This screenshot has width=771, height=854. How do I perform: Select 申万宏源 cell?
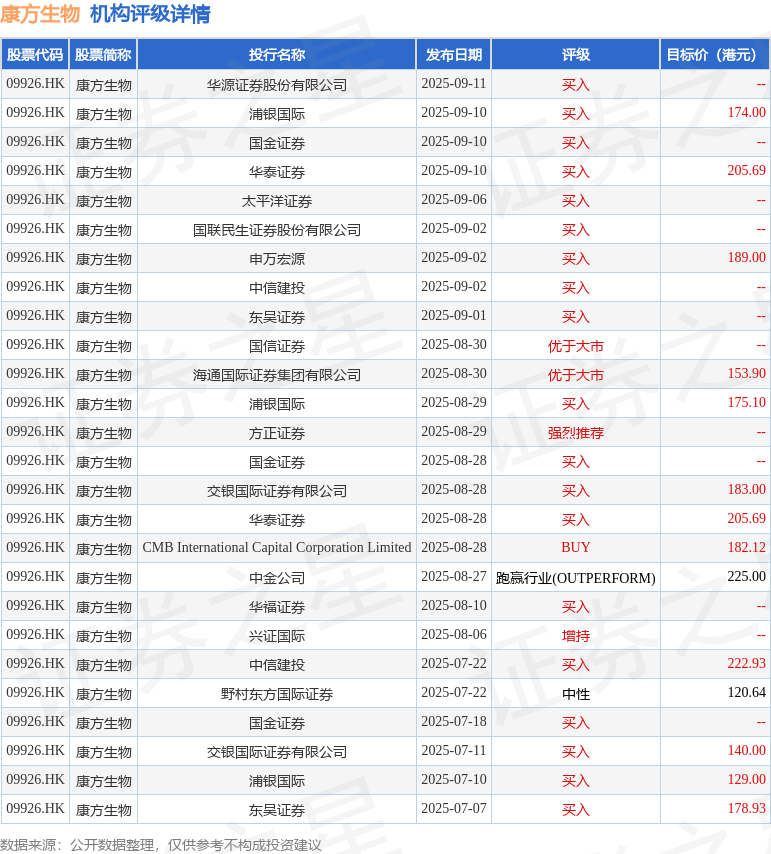click(x=277, y=259)
